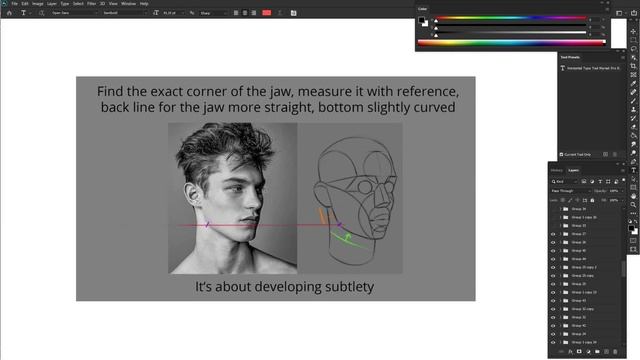Viewport: 640px width, 360px height.
Task: Open the font style dropdown
Action: [125, 13]
